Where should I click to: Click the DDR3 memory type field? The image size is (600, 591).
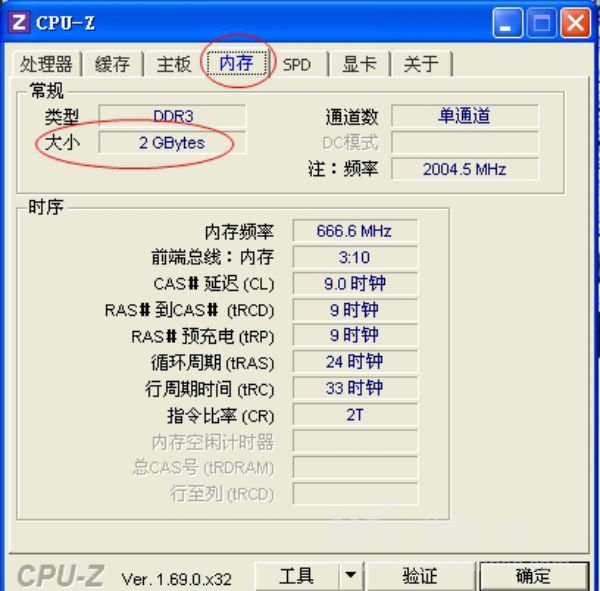click(x=173, y=116)
